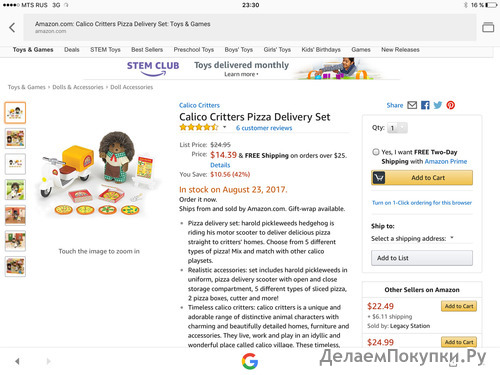
Task: Share the product on Facebook
Action: pos(425,105)
